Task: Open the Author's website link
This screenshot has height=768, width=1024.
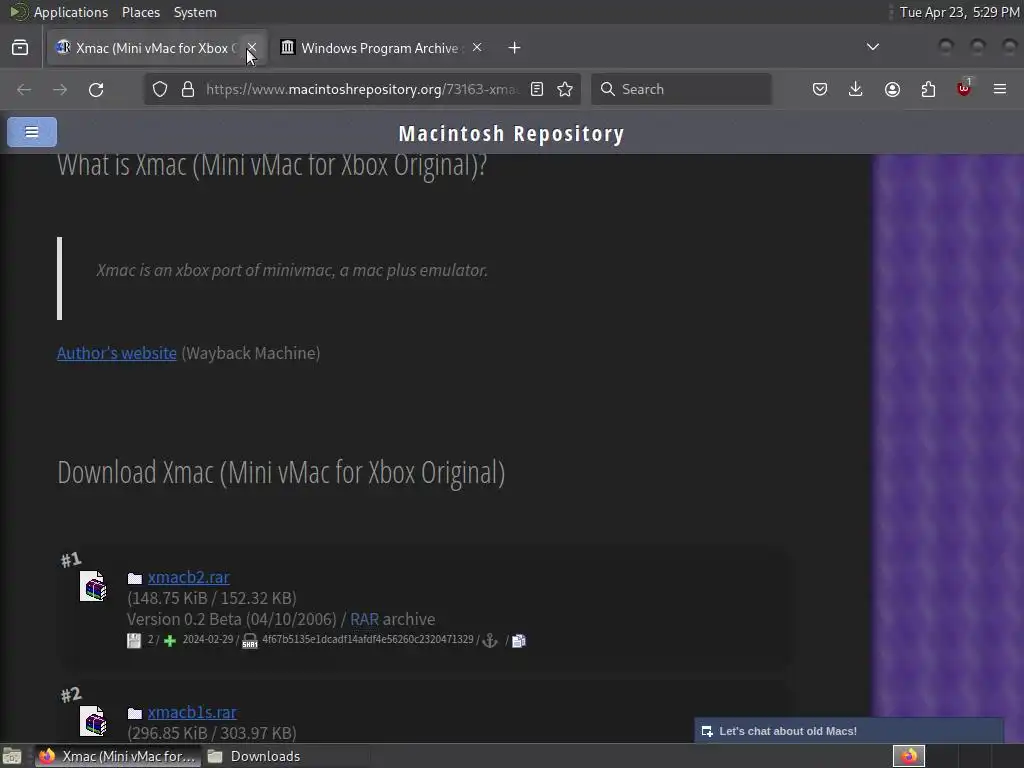Action: click(x=117, y=353)
